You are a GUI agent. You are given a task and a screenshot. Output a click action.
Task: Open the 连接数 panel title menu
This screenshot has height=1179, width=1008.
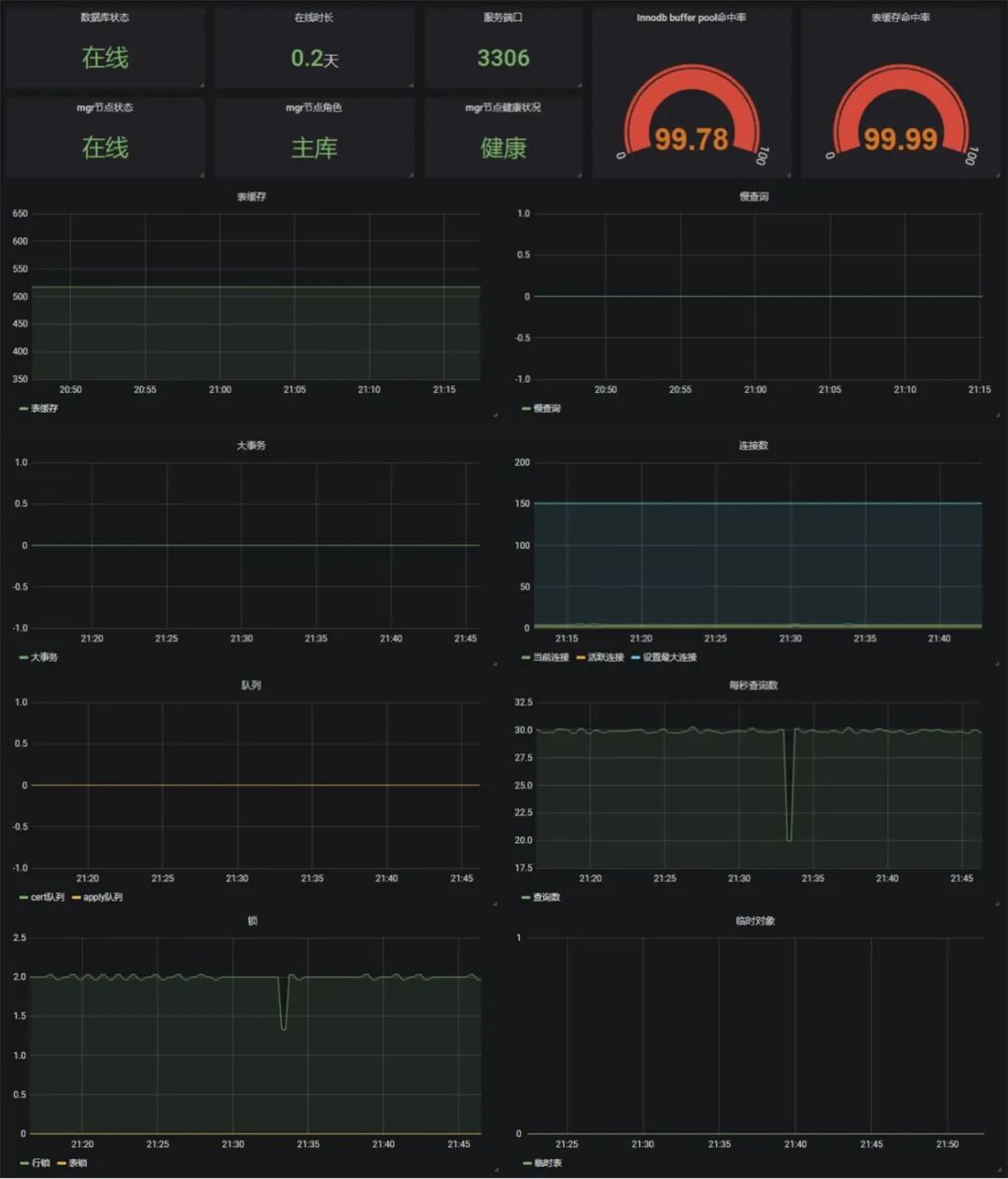tap(753, 446)
